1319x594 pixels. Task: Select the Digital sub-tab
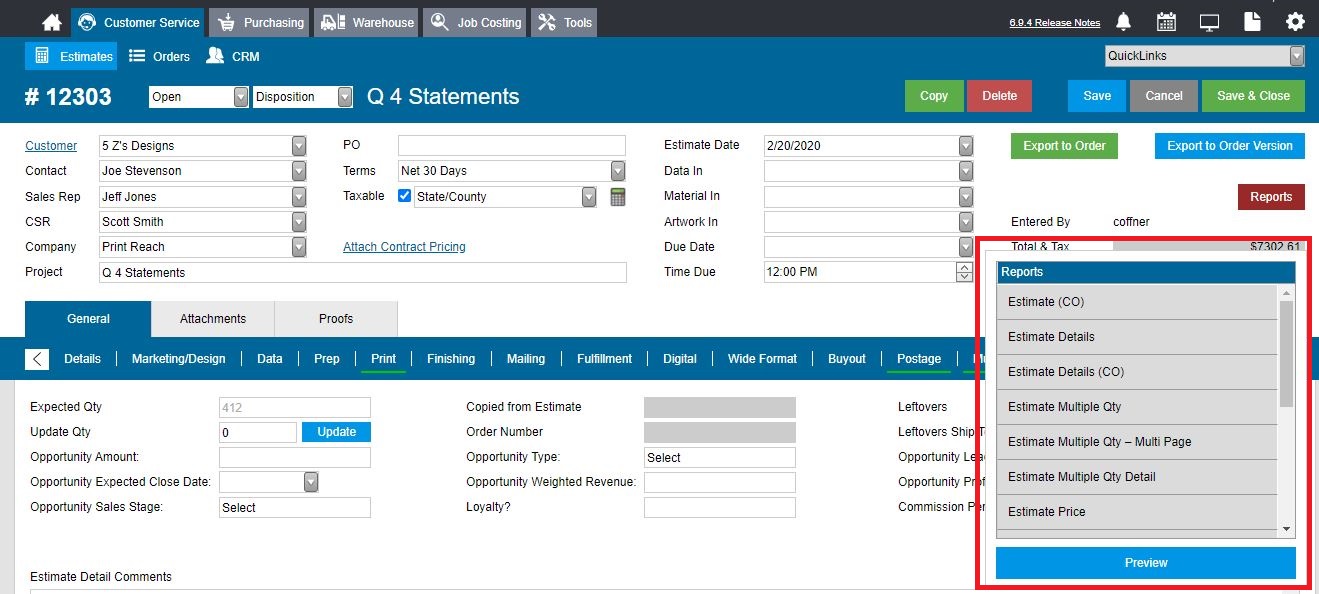(680, 359)
